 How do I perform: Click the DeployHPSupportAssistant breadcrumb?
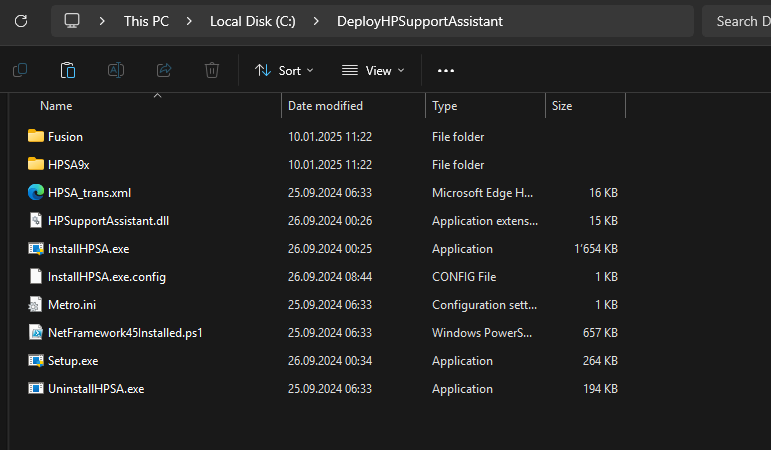tap(420, 21)
